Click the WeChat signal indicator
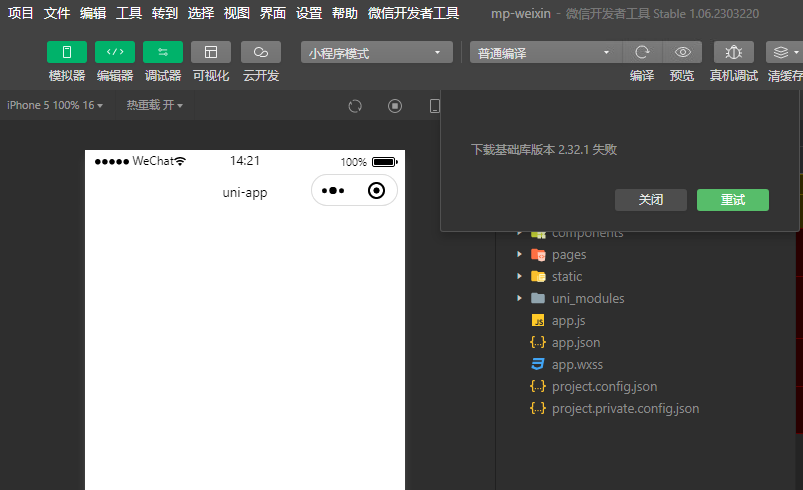Screen dimensions: 803x490 140,161
